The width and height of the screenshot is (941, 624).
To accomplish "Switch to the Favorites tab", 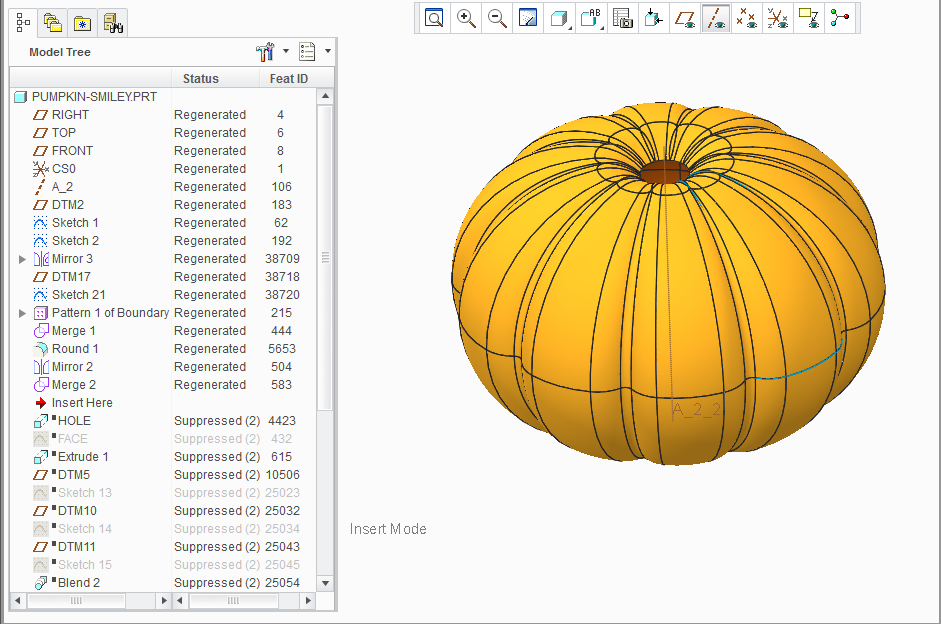I will (x=82, y=23).
